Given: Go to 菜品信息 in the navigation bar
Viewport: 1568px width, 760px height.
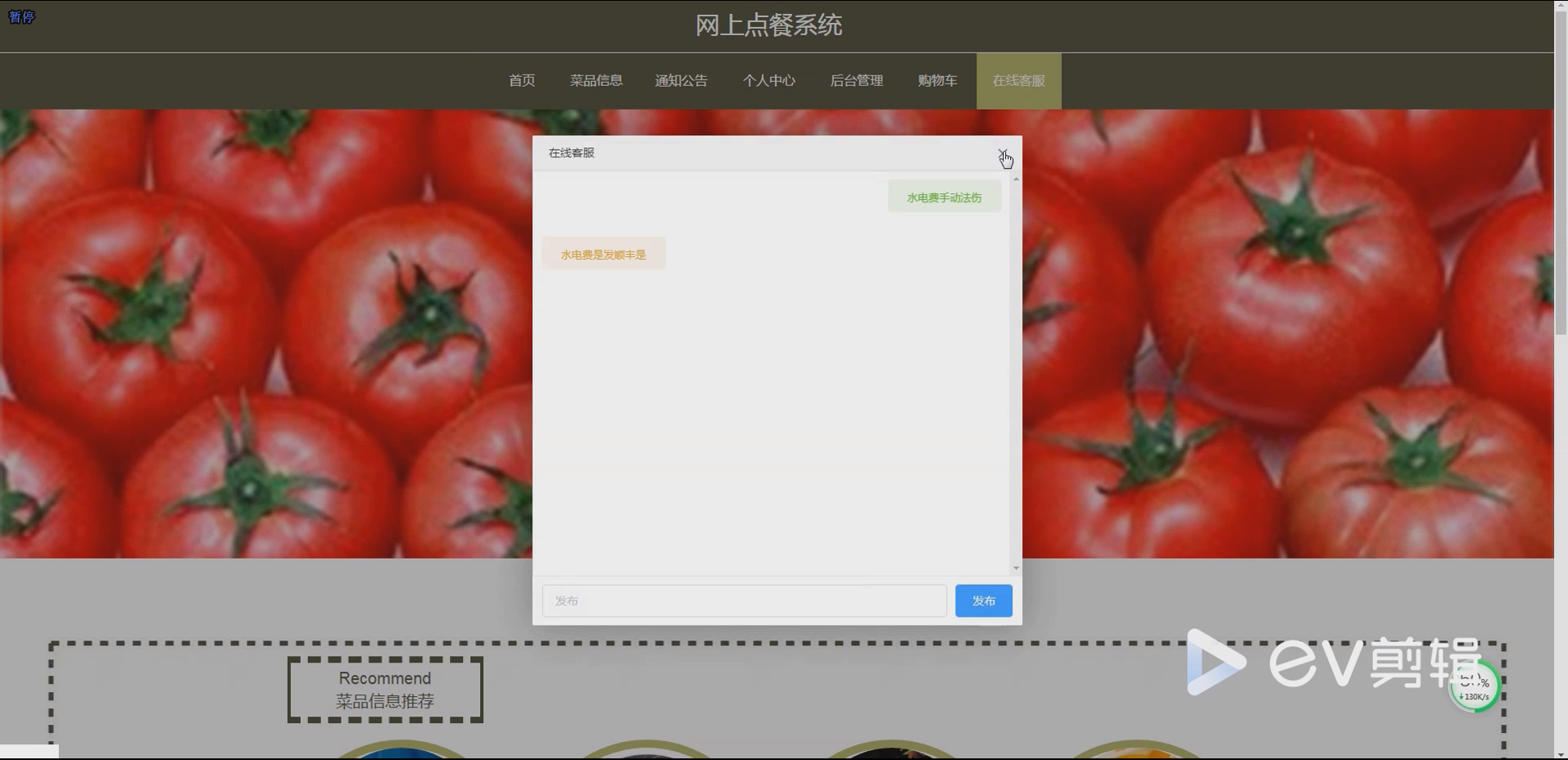Looking at the screenshot, I should tap(596, 80).
